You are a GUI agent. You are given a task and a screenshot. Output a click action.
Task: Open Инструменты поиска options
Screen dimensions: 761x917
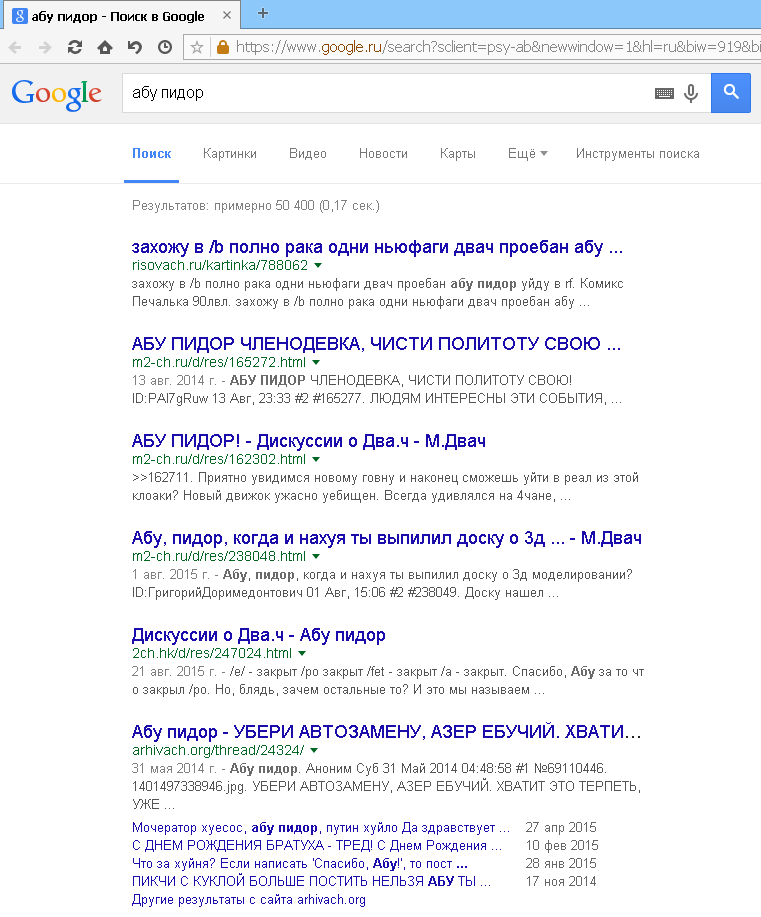pyautogui.click(x=638, y=154)
